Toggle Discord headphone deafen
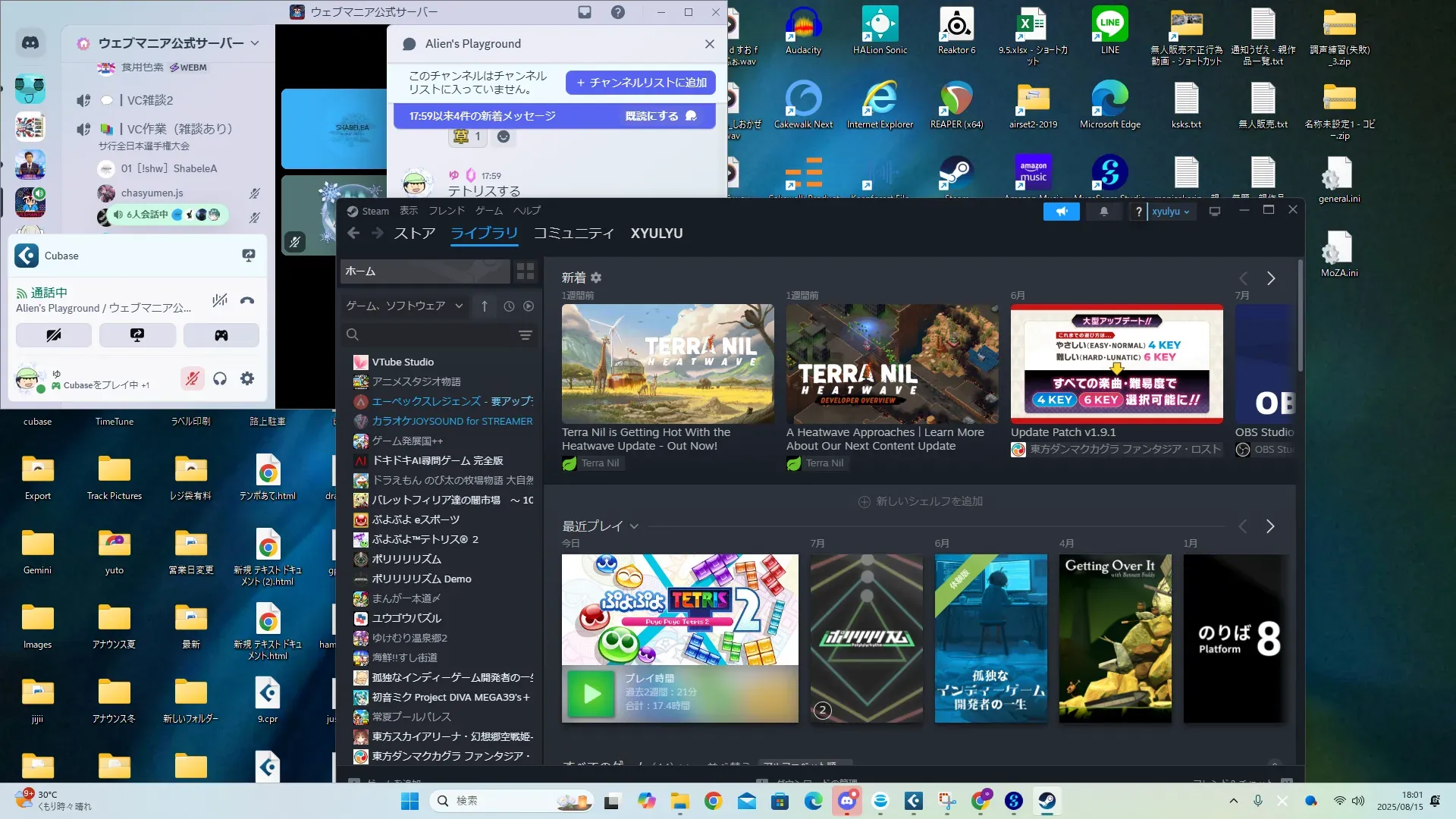 [220, 378]
